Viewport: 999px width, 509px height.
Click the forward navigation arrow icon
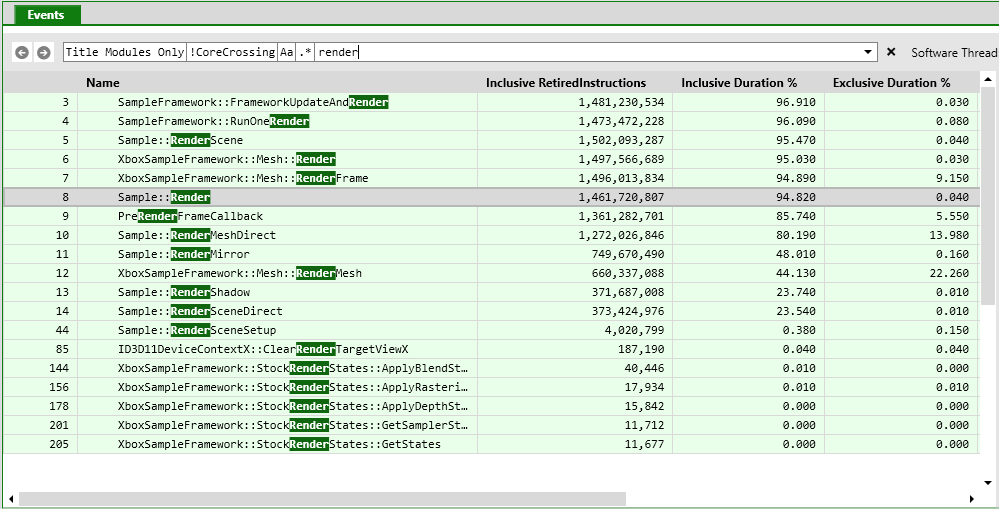coord(43,53)
